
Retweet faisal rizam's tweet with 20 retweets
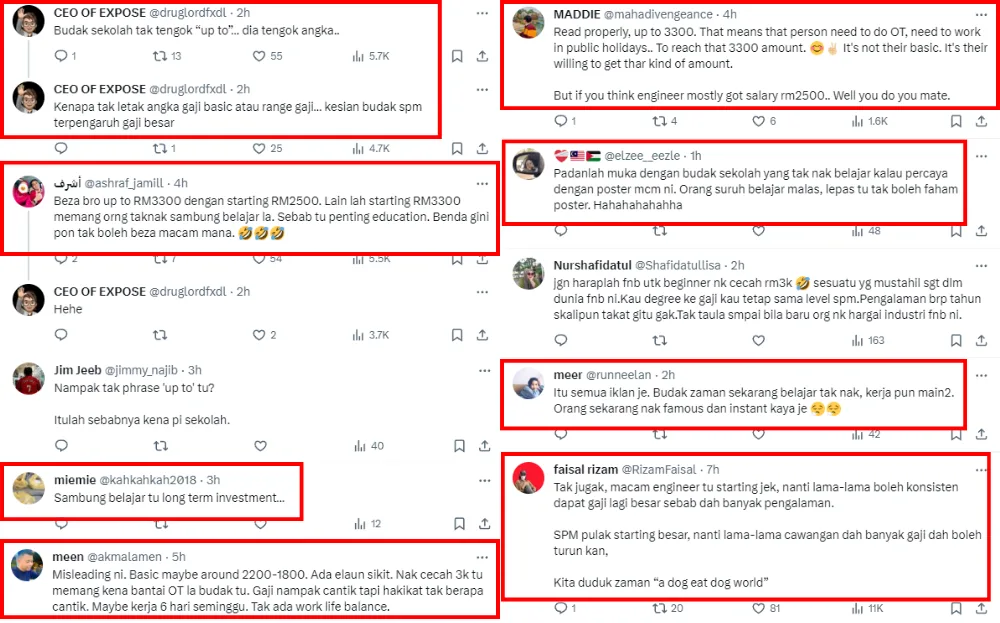[658, 608]
